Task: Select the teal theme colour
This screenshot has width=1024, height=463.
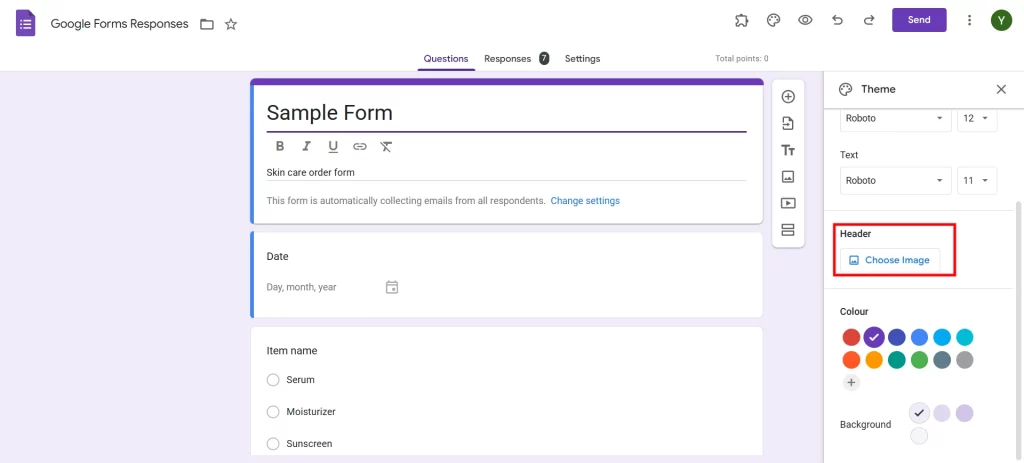Action: click(897, 360)
